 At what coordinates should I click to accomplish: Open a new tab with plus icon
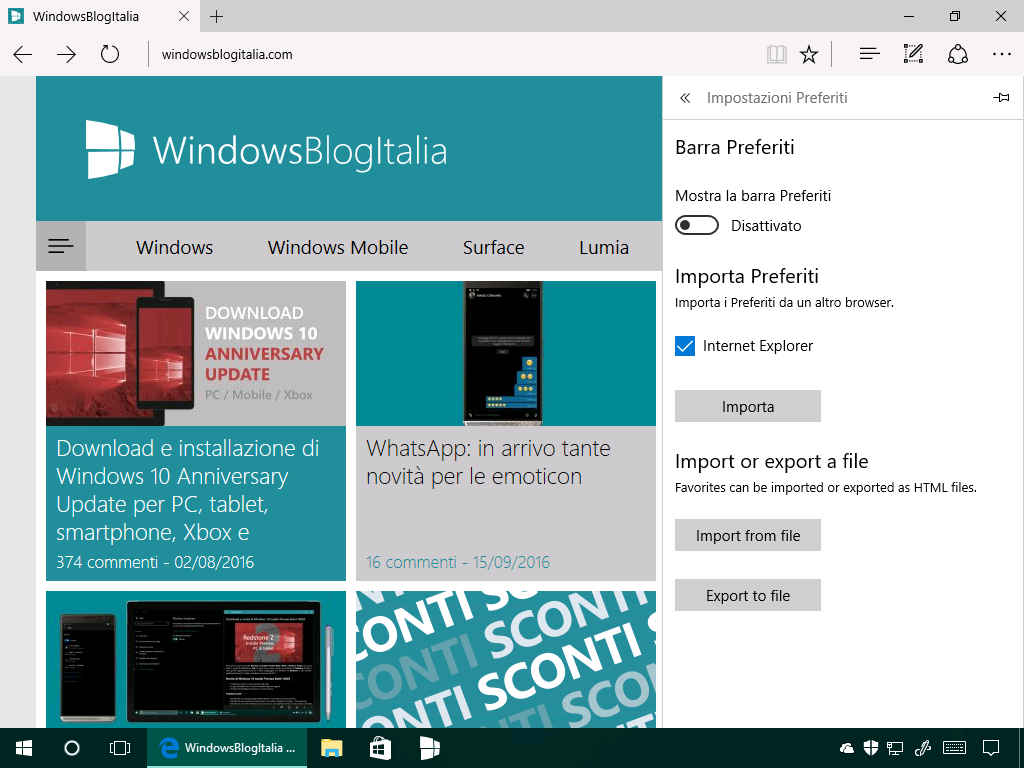pos(216,16)
